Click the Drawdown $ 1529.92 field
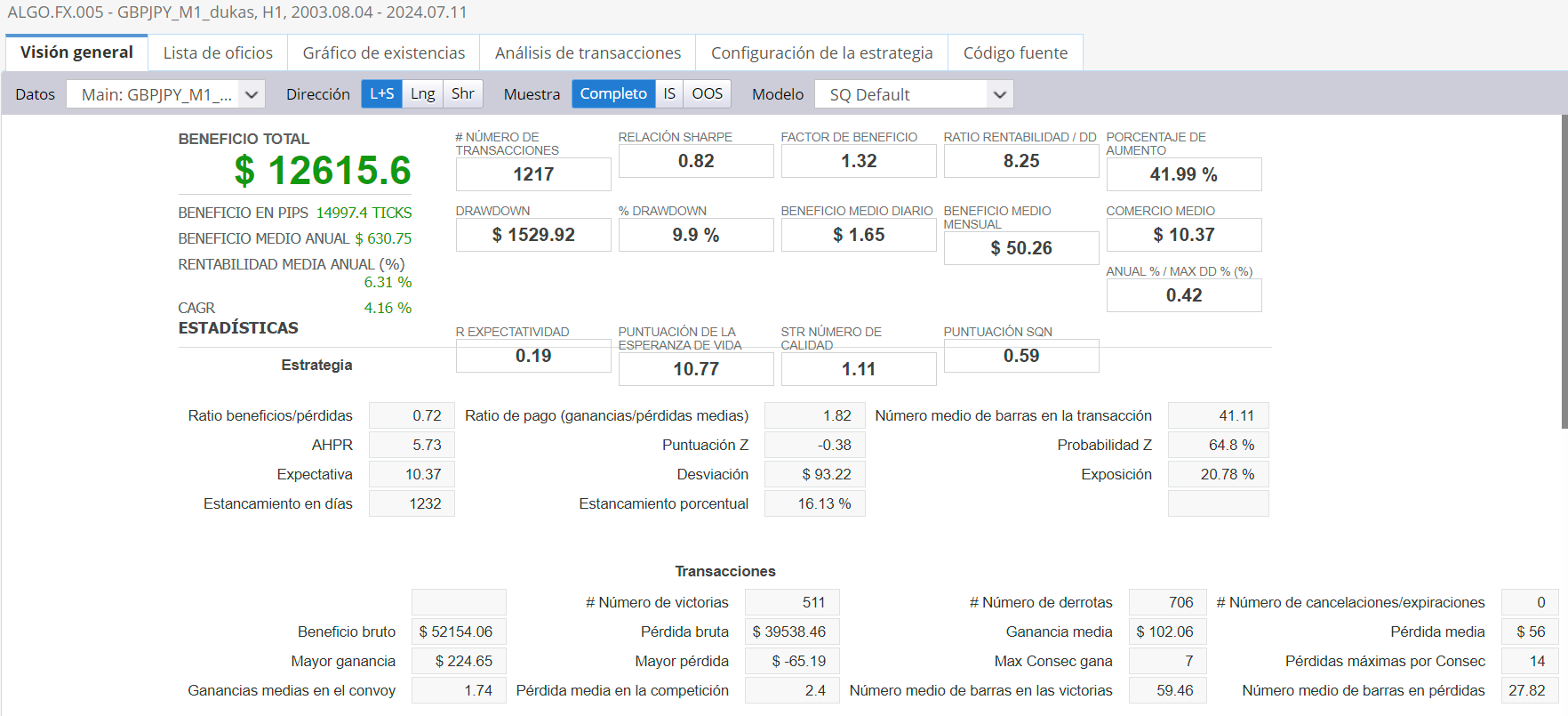This screenshot has height=716, width=1568. coord(533,235)
